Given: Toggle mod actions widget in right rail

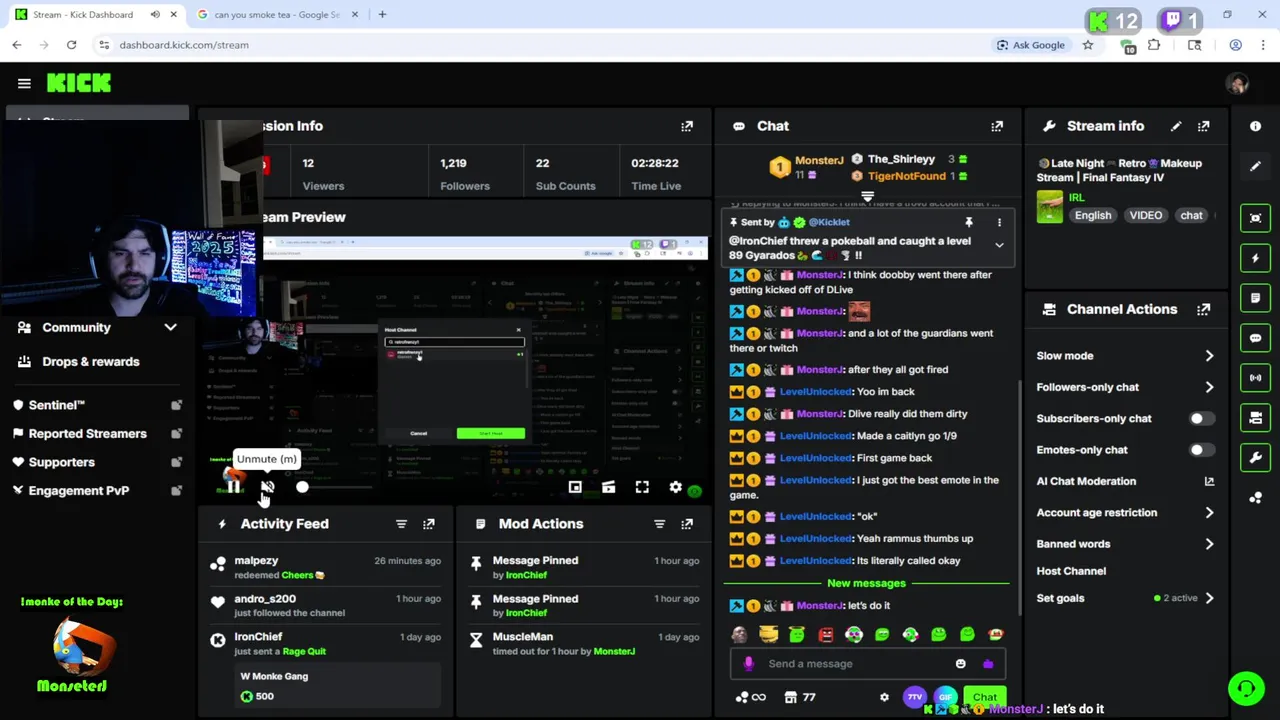Looking at the screenshot, I should pos(1255,298).
